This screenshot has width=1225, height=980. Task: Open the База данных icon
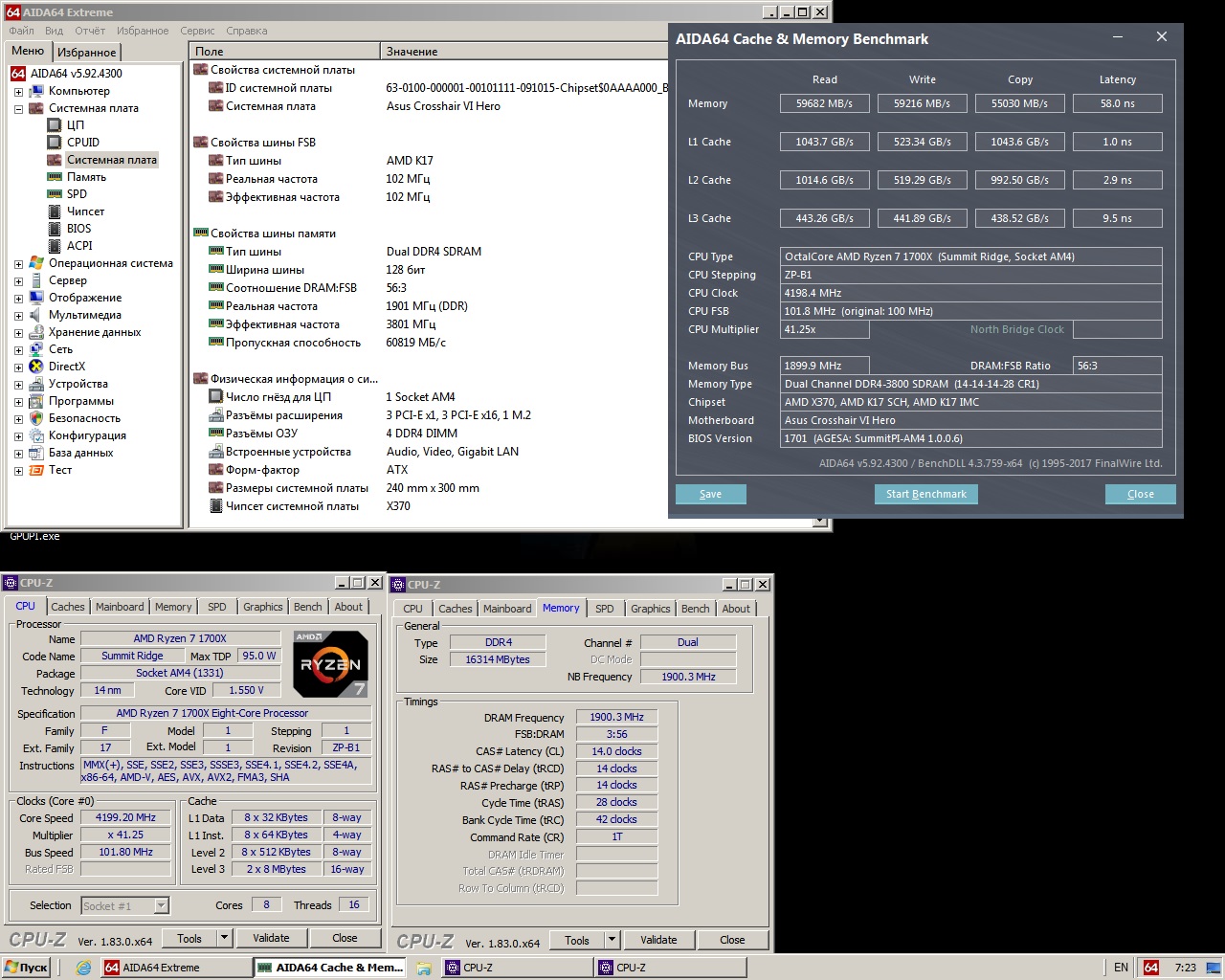(36, 453)
